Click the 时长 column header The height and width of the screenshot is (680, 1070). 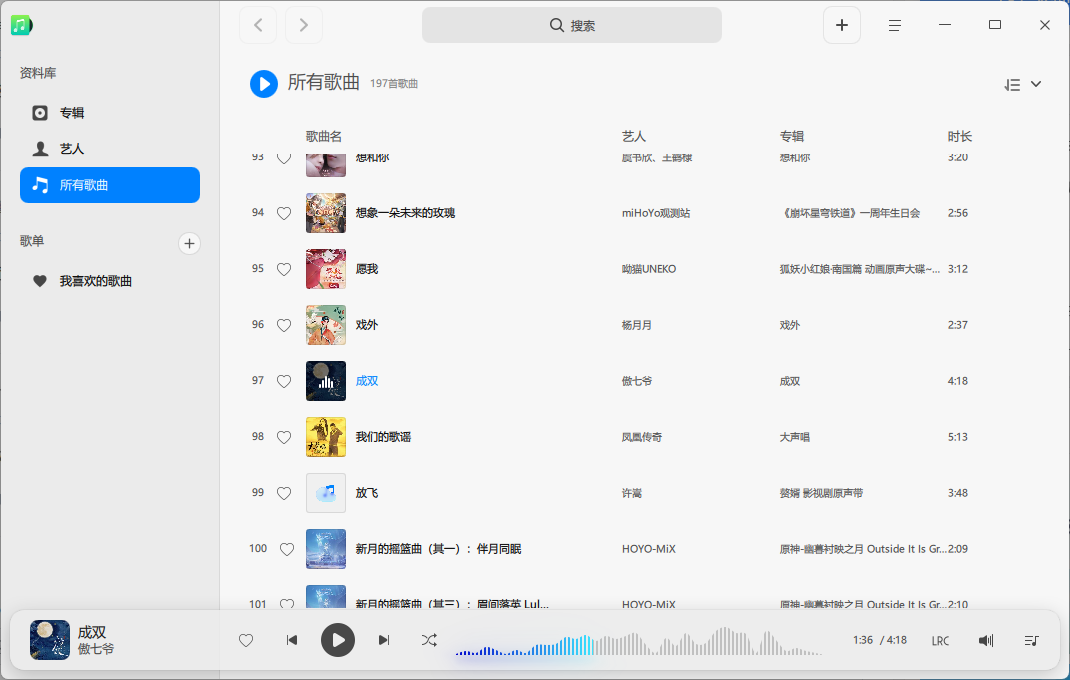959,137
